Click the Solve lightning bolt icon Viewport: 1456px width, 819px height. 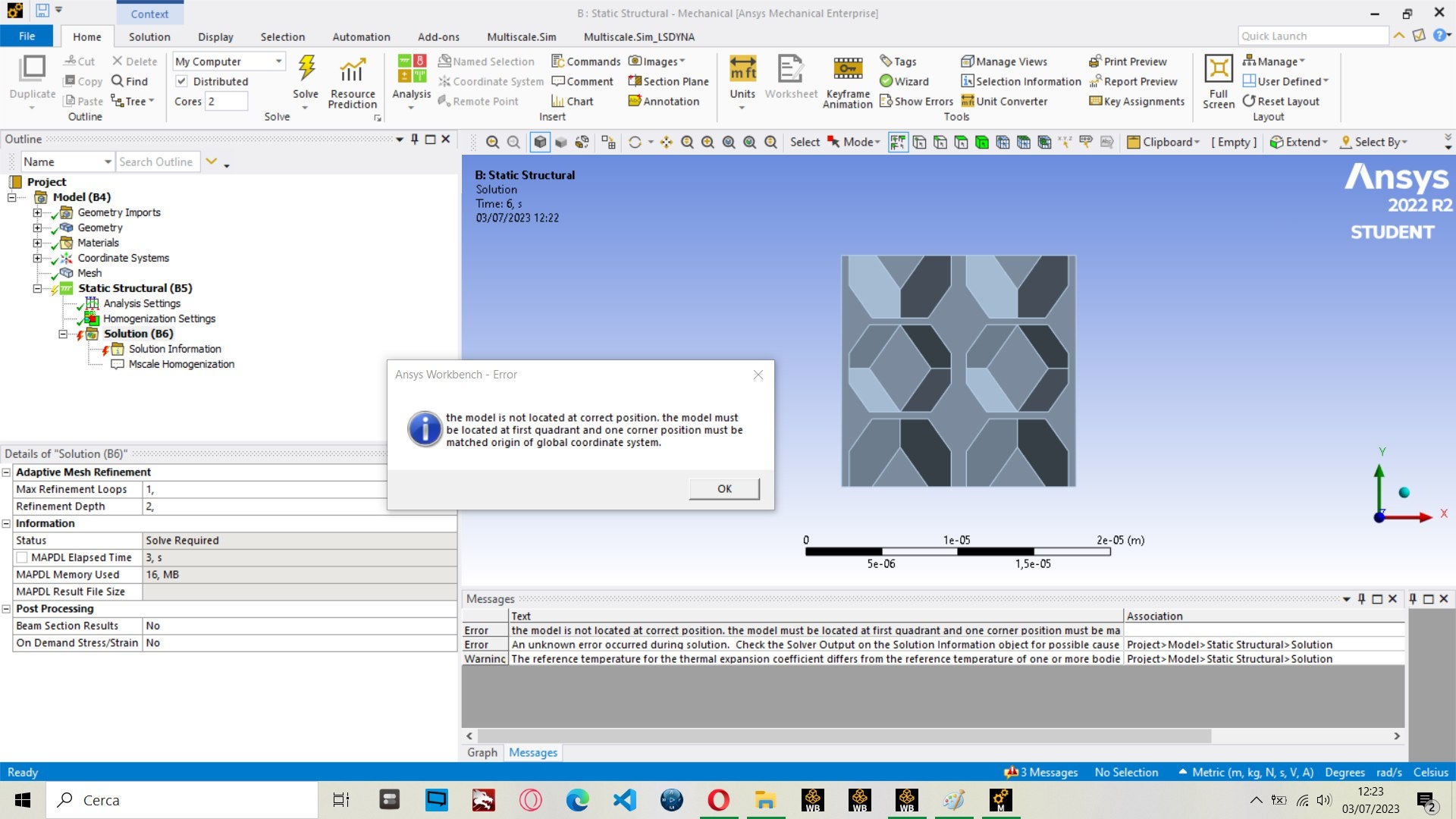point(306,68)
